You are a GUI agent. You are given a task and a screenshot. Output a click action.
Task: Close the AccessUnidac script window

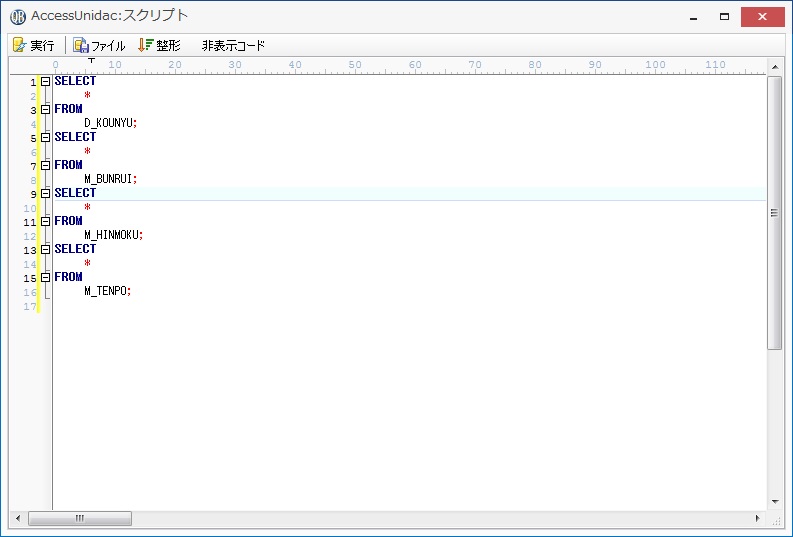tap(763, 17)
